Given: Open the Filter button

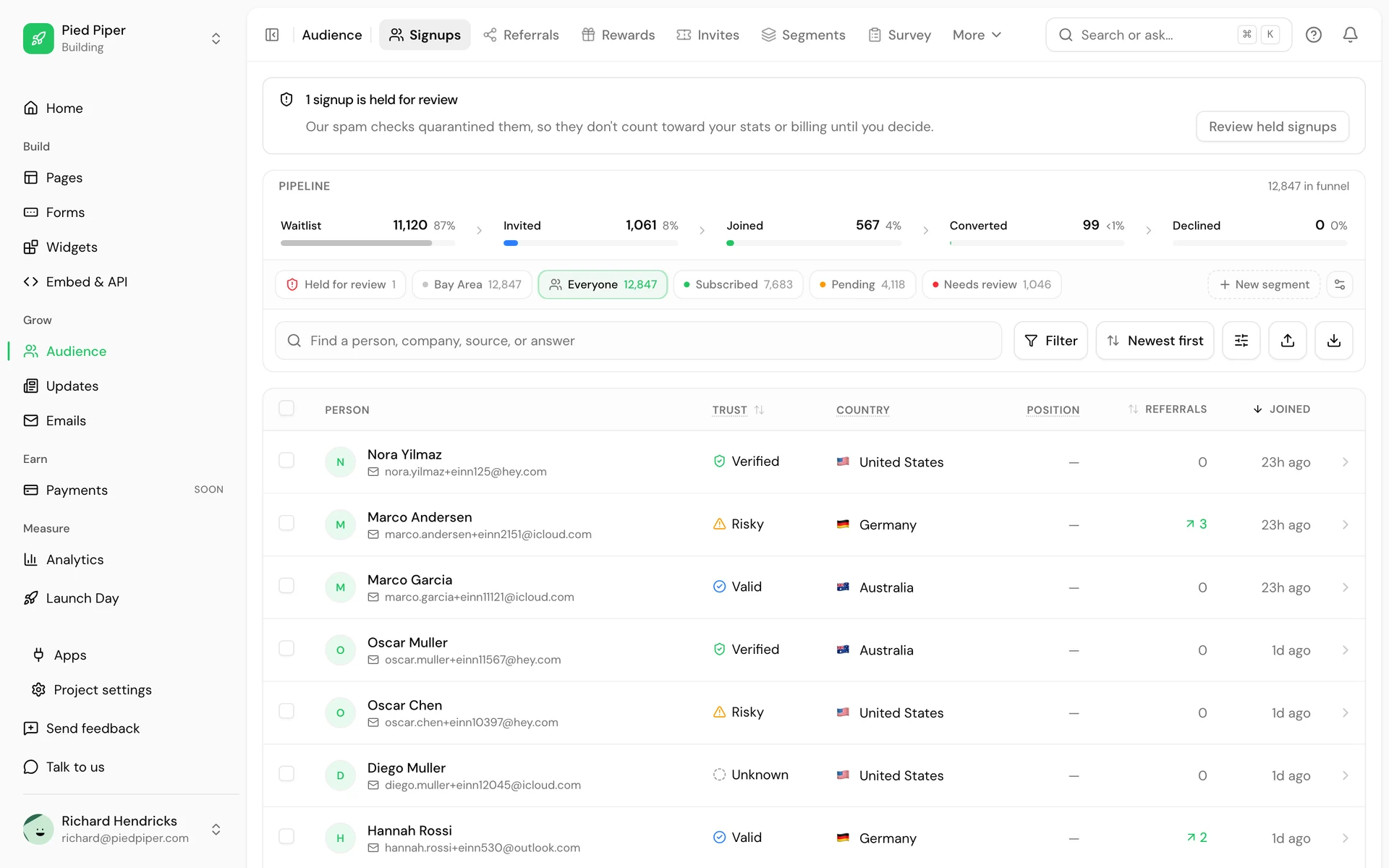Looking at the screenshot, I should pyautogui.click(x=1050, y=341).
